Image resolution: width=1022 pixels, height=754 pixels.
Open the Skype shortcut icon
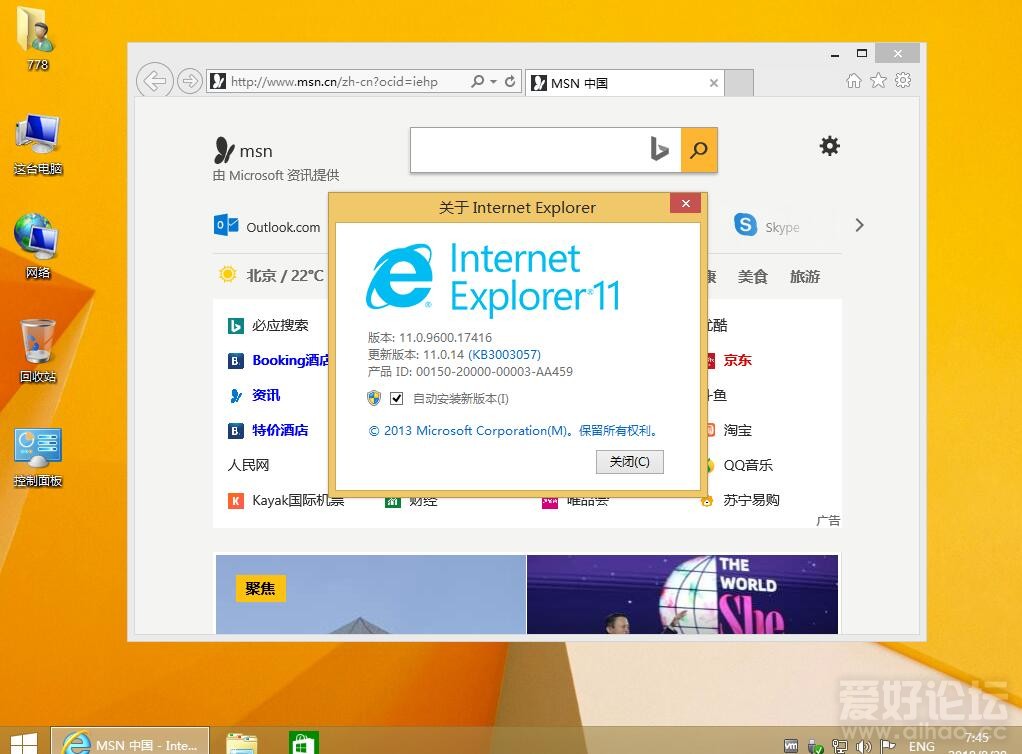pos(746,225)
